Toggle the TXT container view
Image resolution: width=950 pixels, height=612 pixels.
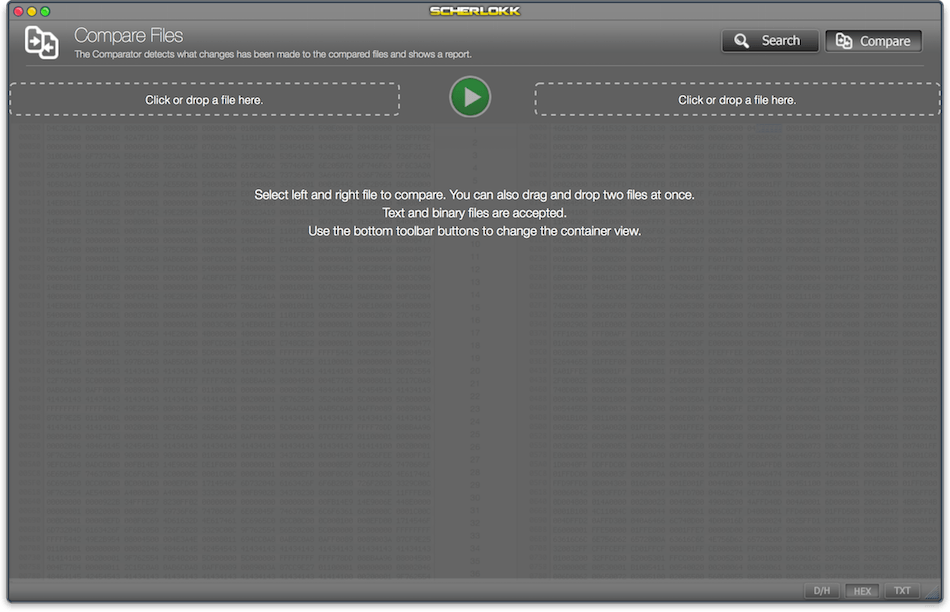[902, 591]
